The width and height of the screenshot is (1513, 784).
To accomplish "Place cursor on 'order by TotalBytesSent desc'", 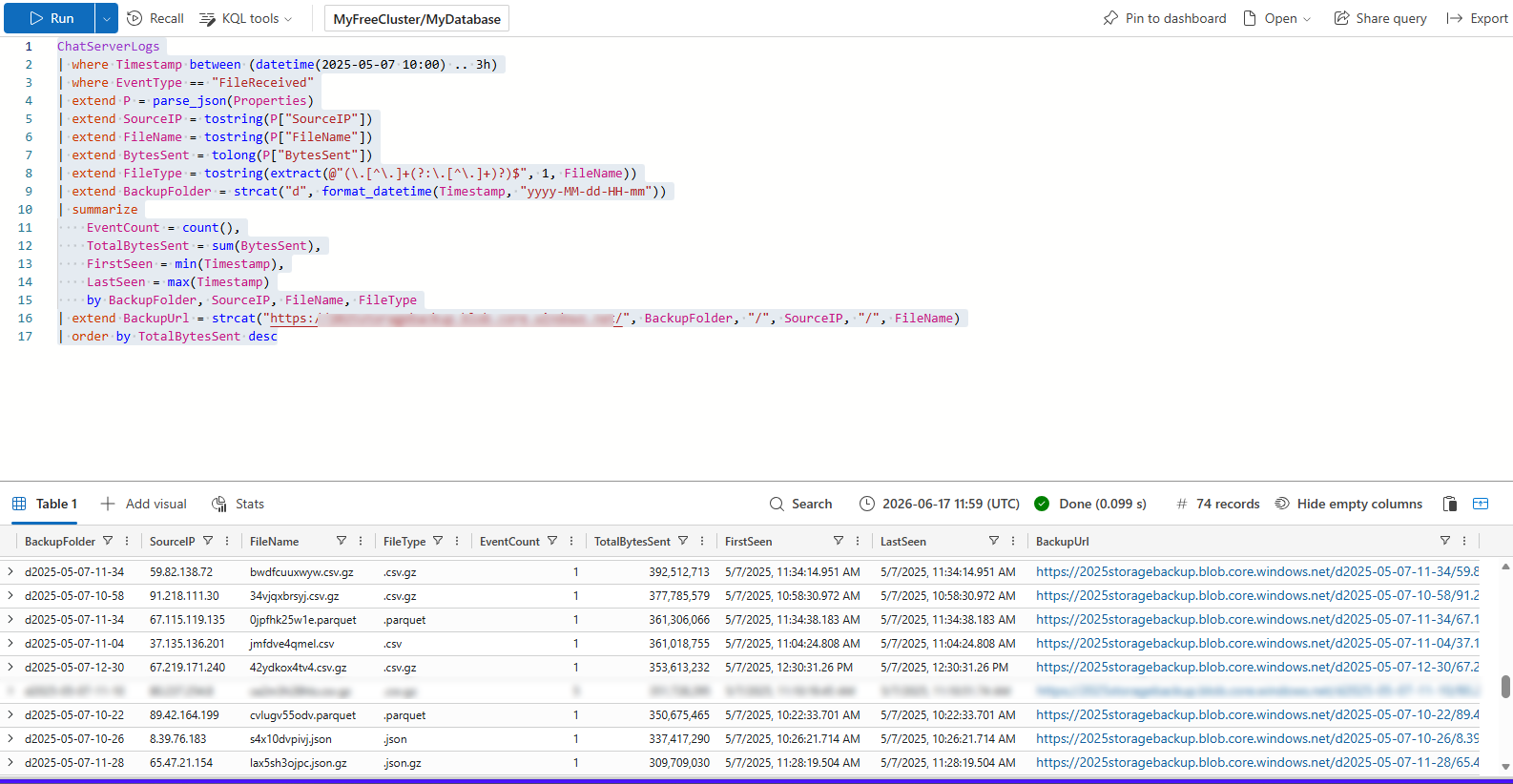I will tap(175, 337).
